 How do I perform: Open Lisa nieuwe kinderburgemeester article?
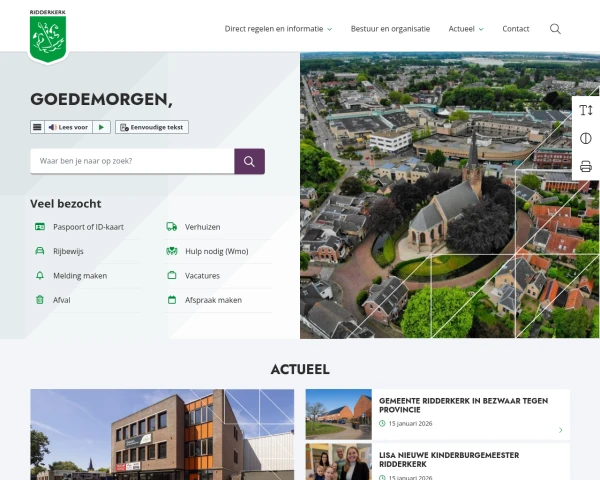[449, 459]
